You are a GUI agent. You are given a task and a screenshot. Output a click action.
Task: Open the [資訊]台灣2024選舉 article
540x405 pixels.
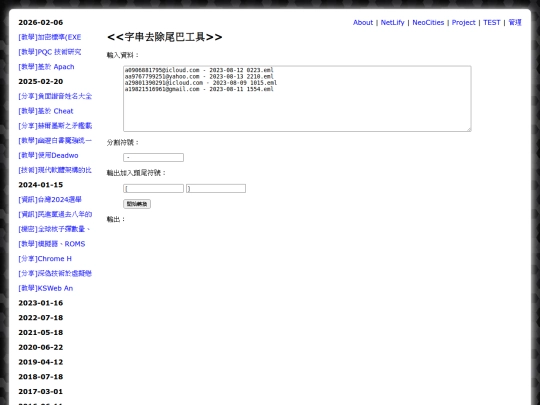click(50, 199)
